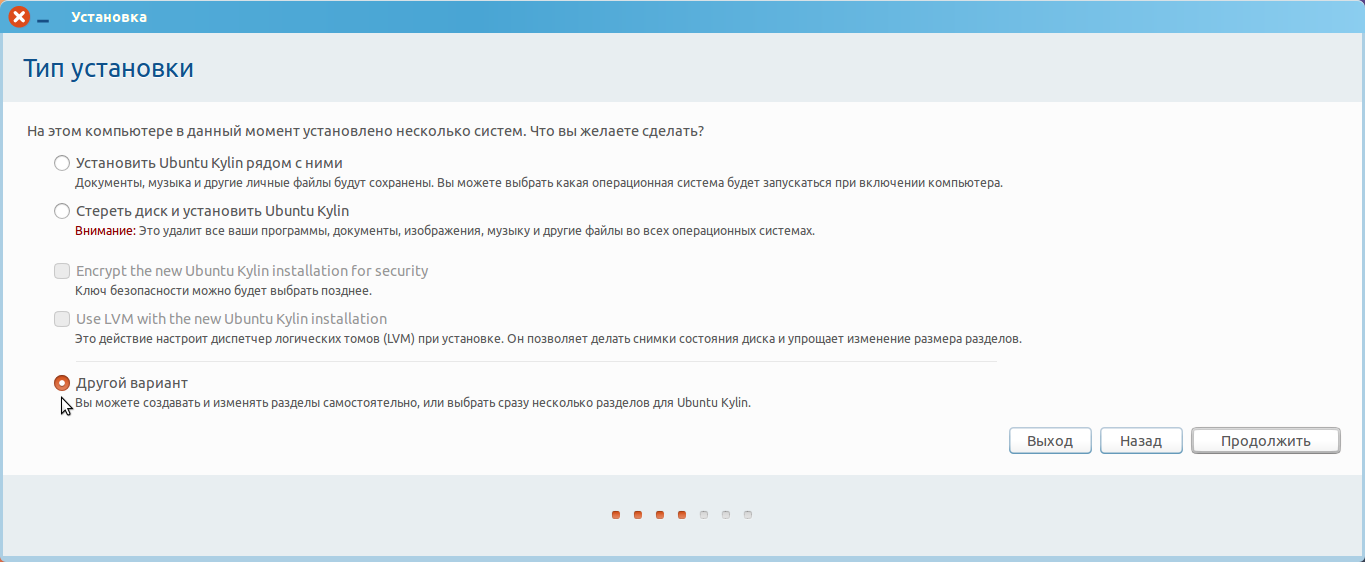This screenshot has height=562, width=1365.
Task: Click the Ключ безопасности description text
Action: pyautogui.click(x=224, y=291)
